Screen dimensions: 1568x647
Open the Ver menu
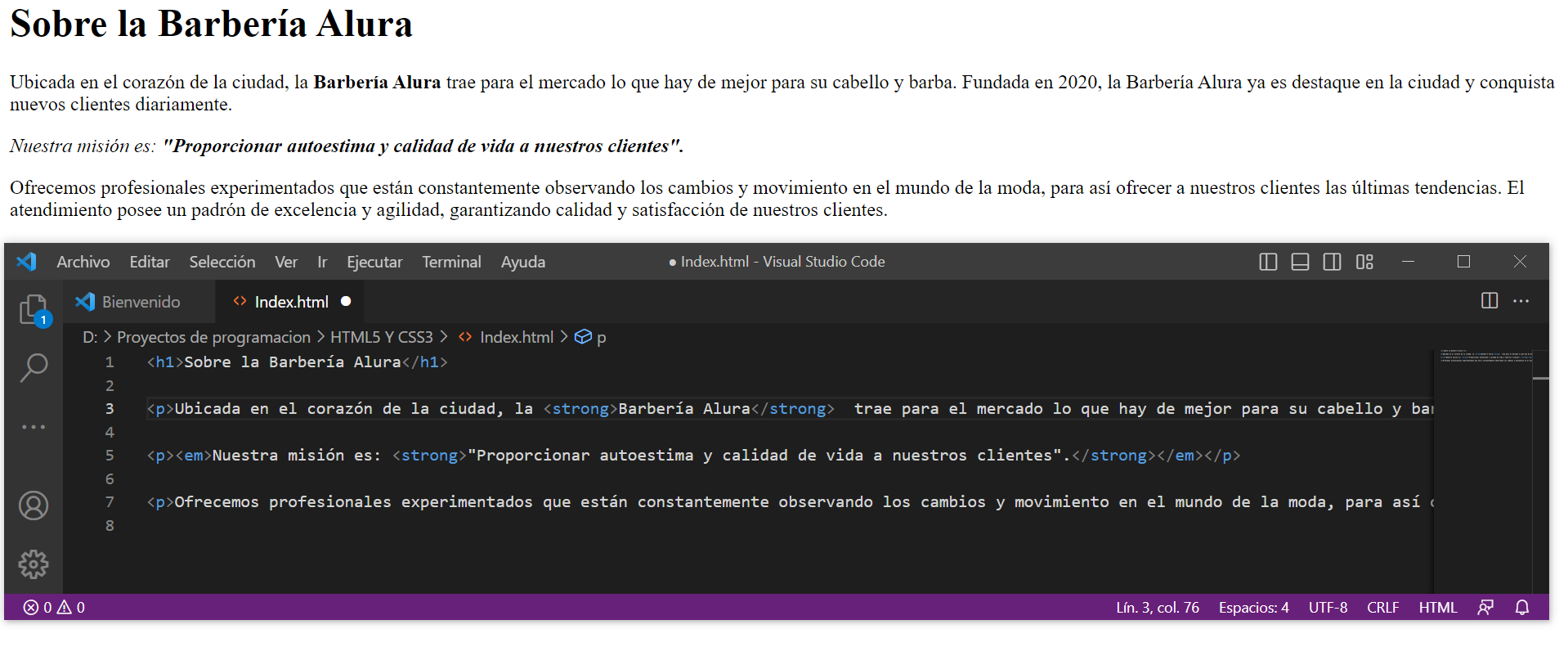tap(286, 262)
